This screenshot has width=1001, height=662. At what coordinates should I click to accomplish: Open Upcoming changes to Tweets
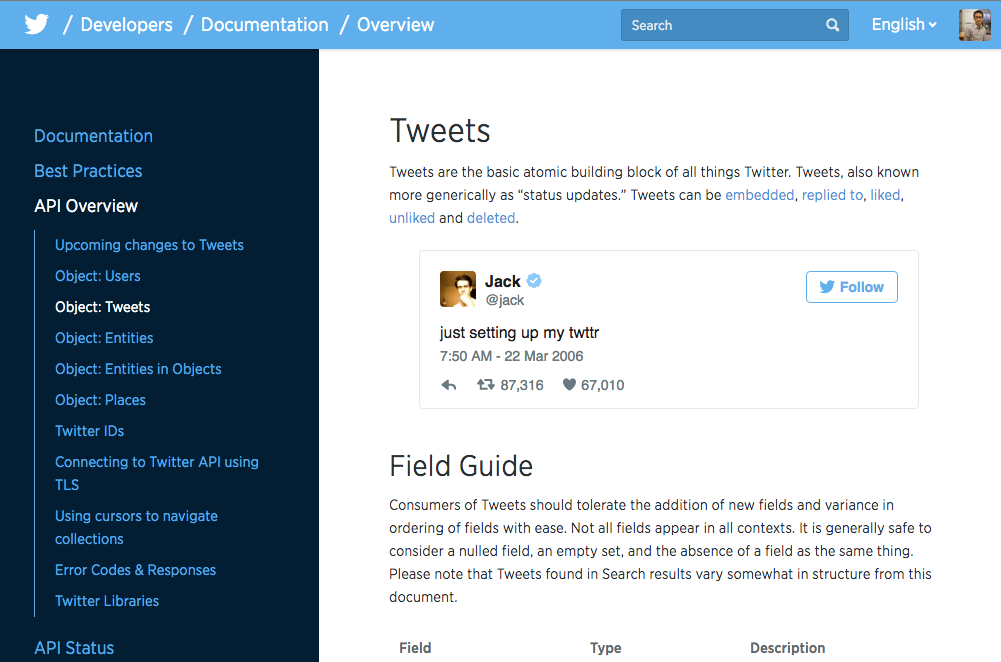149,245
